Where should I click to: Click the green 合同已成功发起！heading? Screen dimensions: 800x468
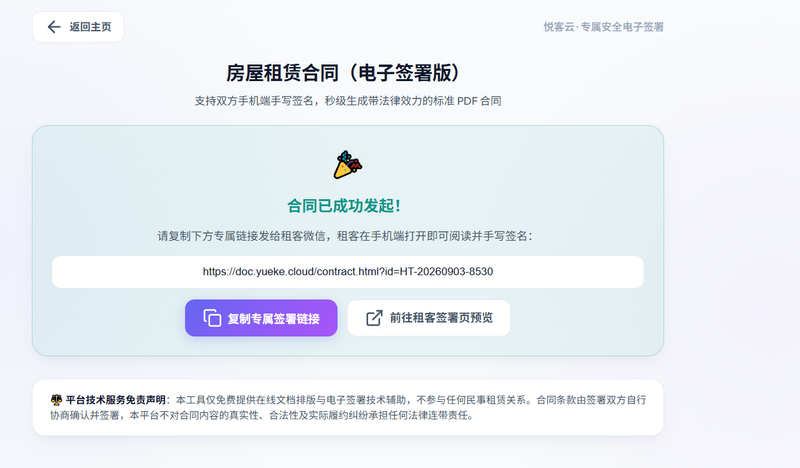click(x=344, y=206)
